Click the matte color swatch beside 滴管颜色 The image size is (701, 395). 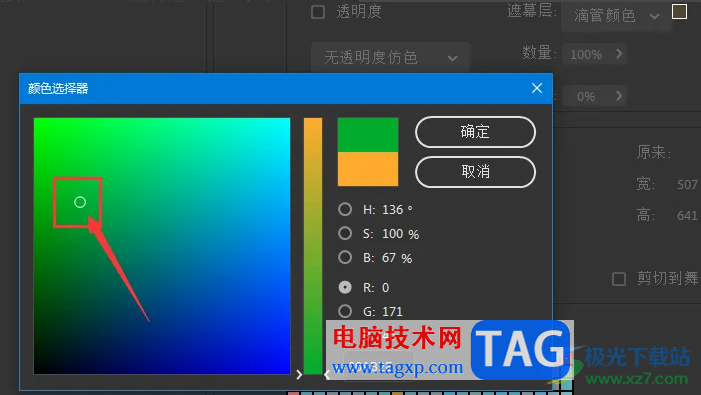point(680,12)
